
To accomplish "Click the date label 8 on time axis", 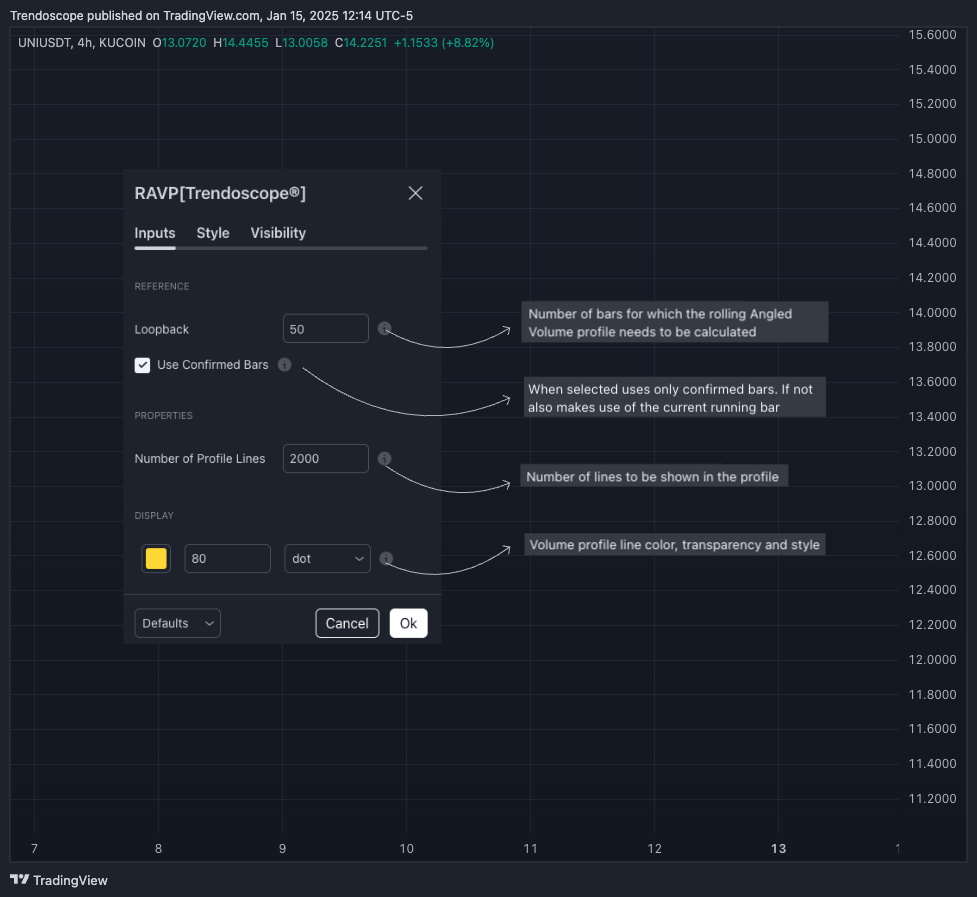I will [x=158, y=848].
